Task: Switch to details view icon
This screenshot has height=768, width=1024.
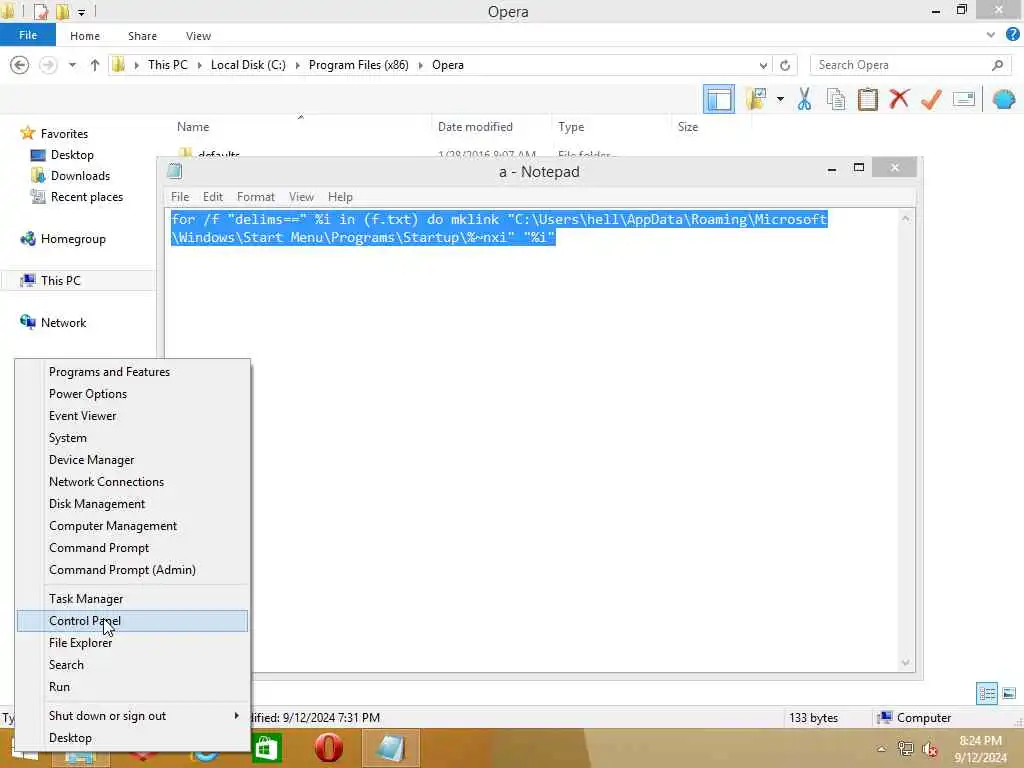Action: (986, 694)
